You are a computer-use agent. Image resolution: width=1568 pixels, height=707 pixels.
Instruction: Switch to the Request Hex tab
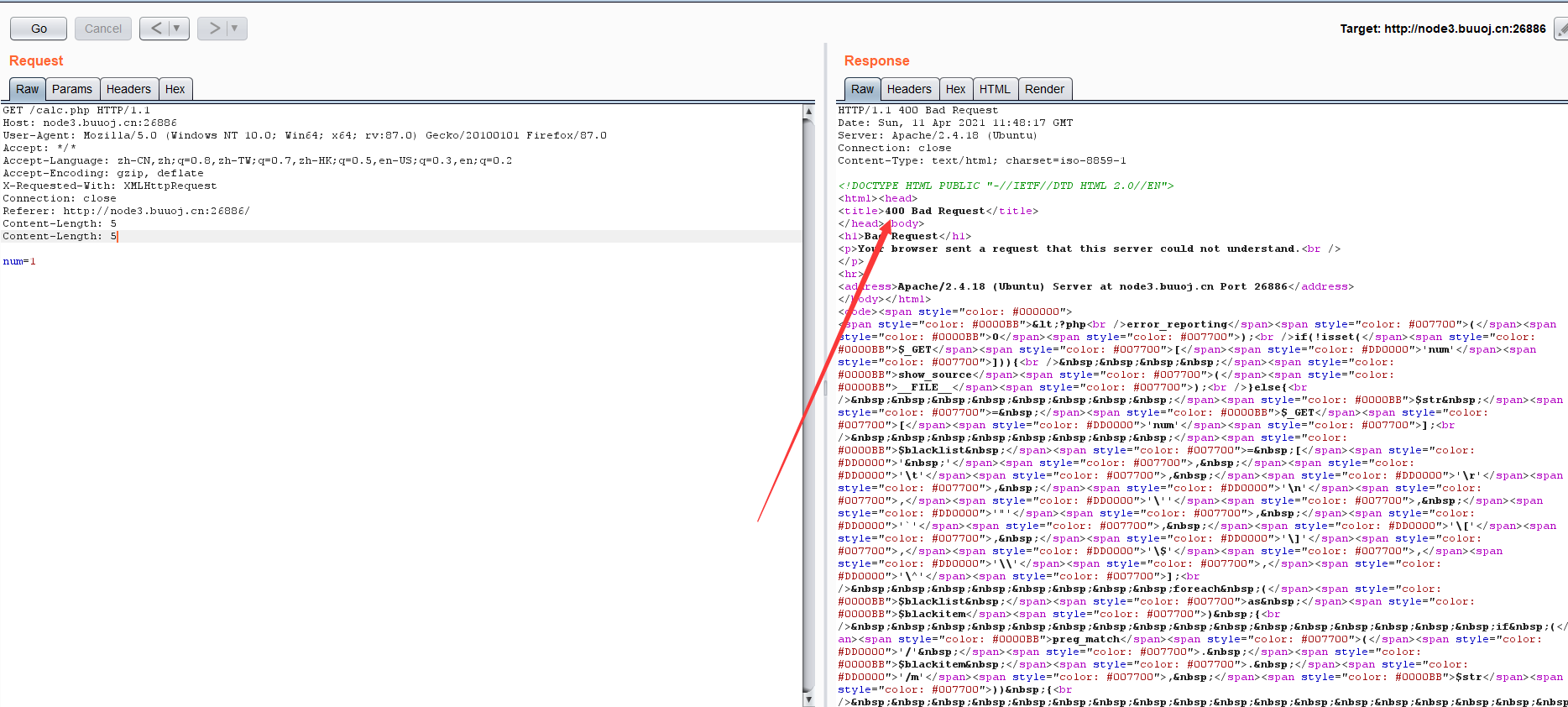point(175,89)
